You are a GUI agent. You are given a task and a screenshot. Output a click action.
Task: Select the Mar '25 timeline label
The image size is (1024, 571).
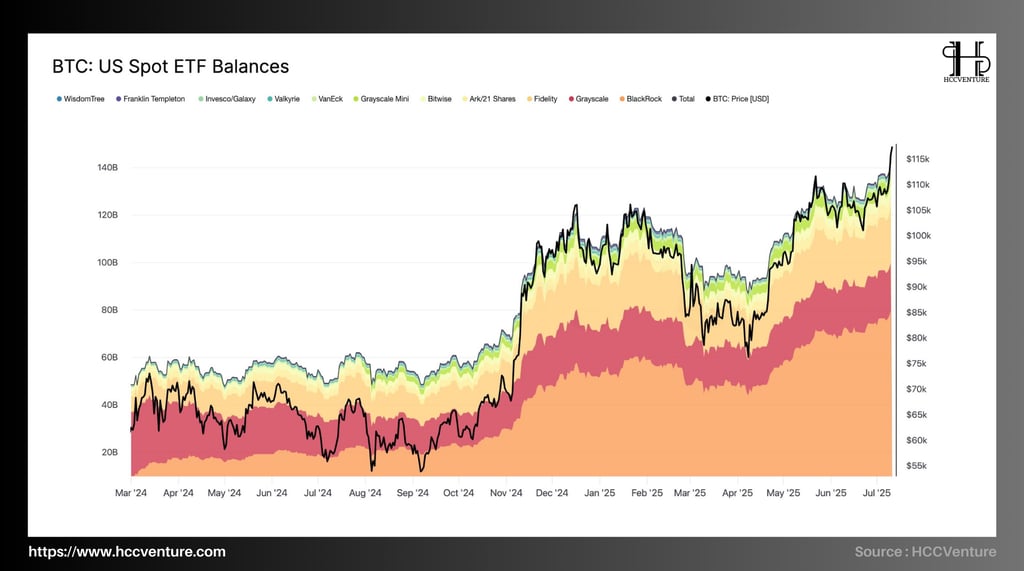[690, 493]
